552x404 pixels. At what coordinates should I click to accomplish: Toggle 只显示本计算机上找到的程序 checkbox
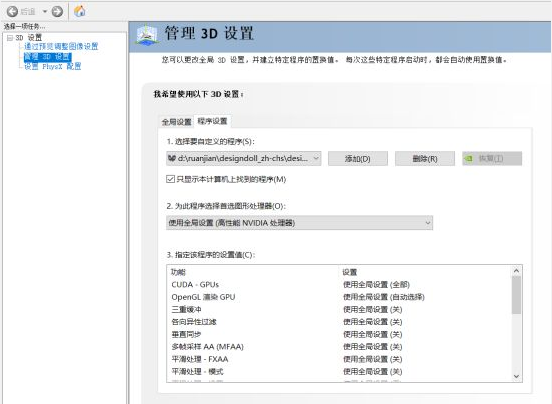170,179
